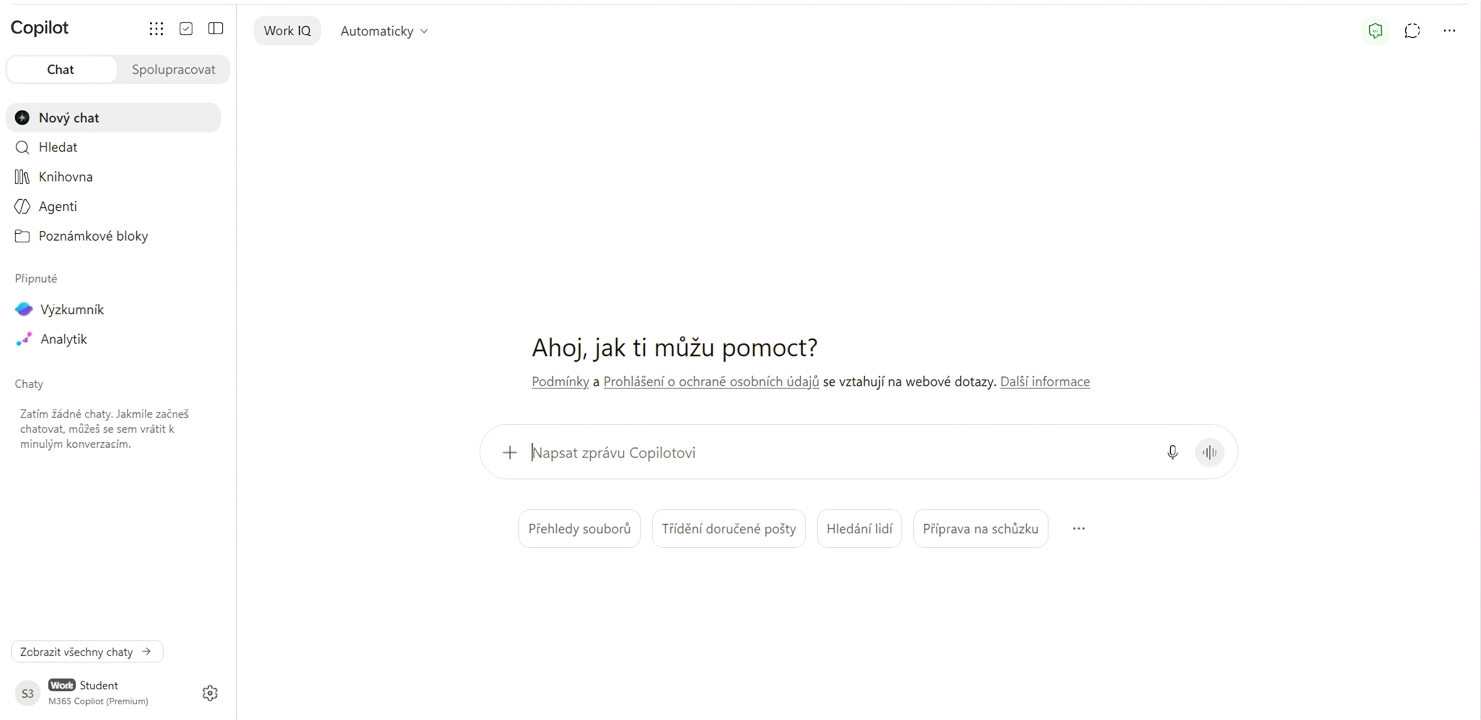
Task: Click the Copilot title text
Action: [40, 28]
